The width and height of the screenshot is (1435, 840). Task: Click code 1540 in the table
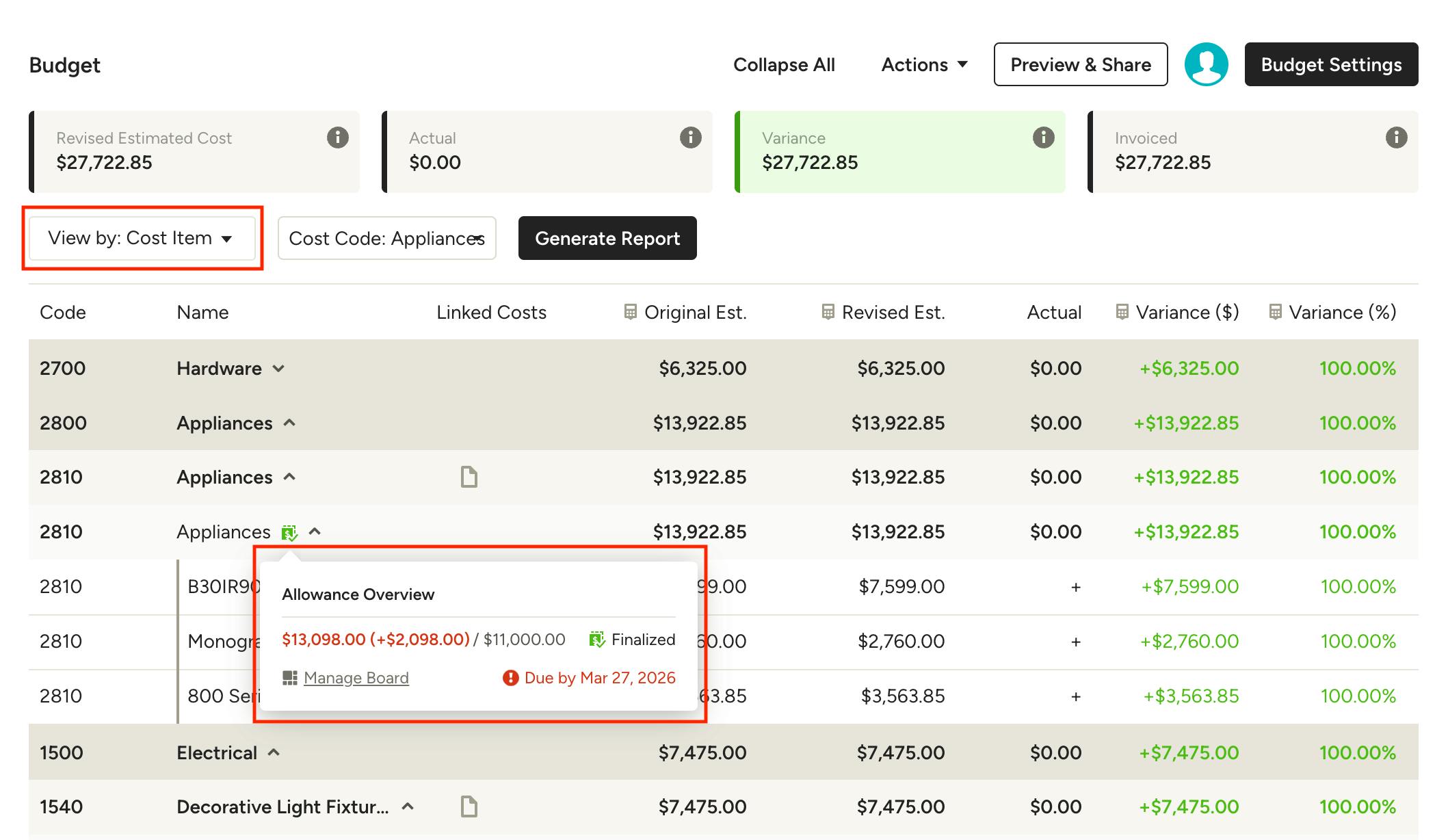[x=61, y=806]
